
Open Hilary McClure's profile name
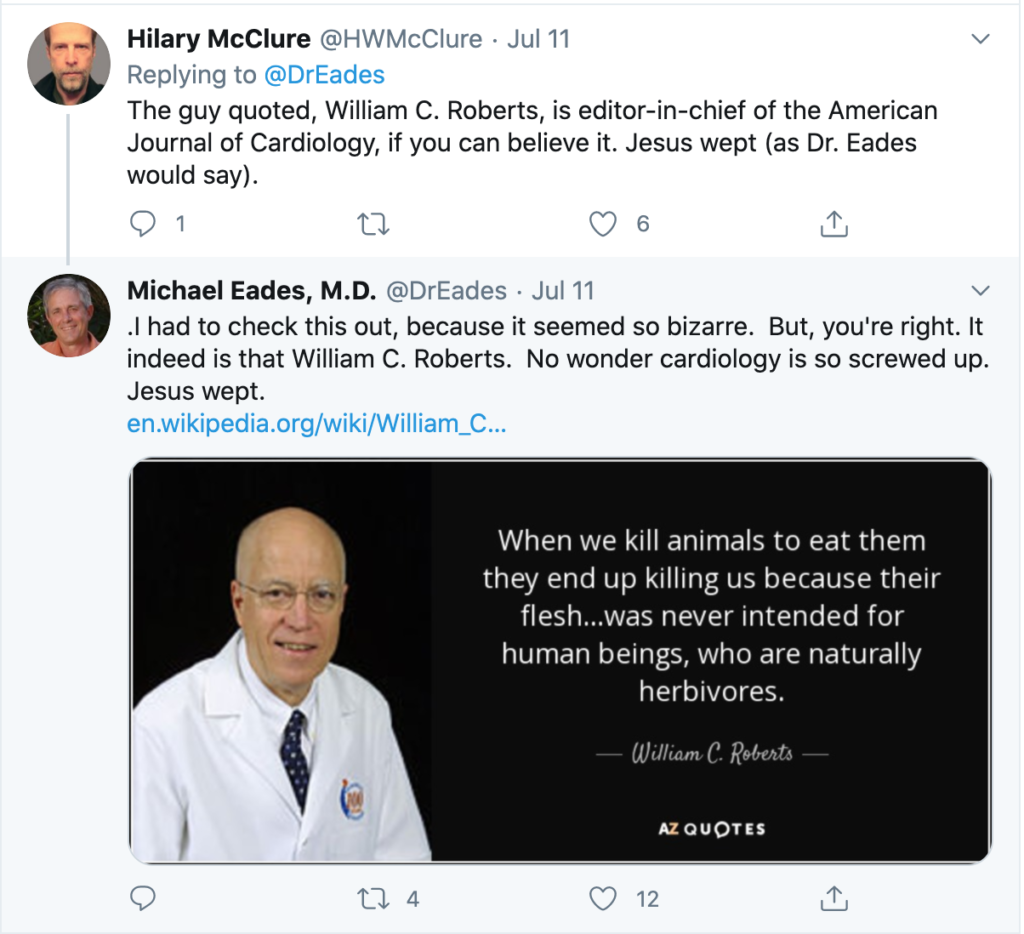click(219, 40)
